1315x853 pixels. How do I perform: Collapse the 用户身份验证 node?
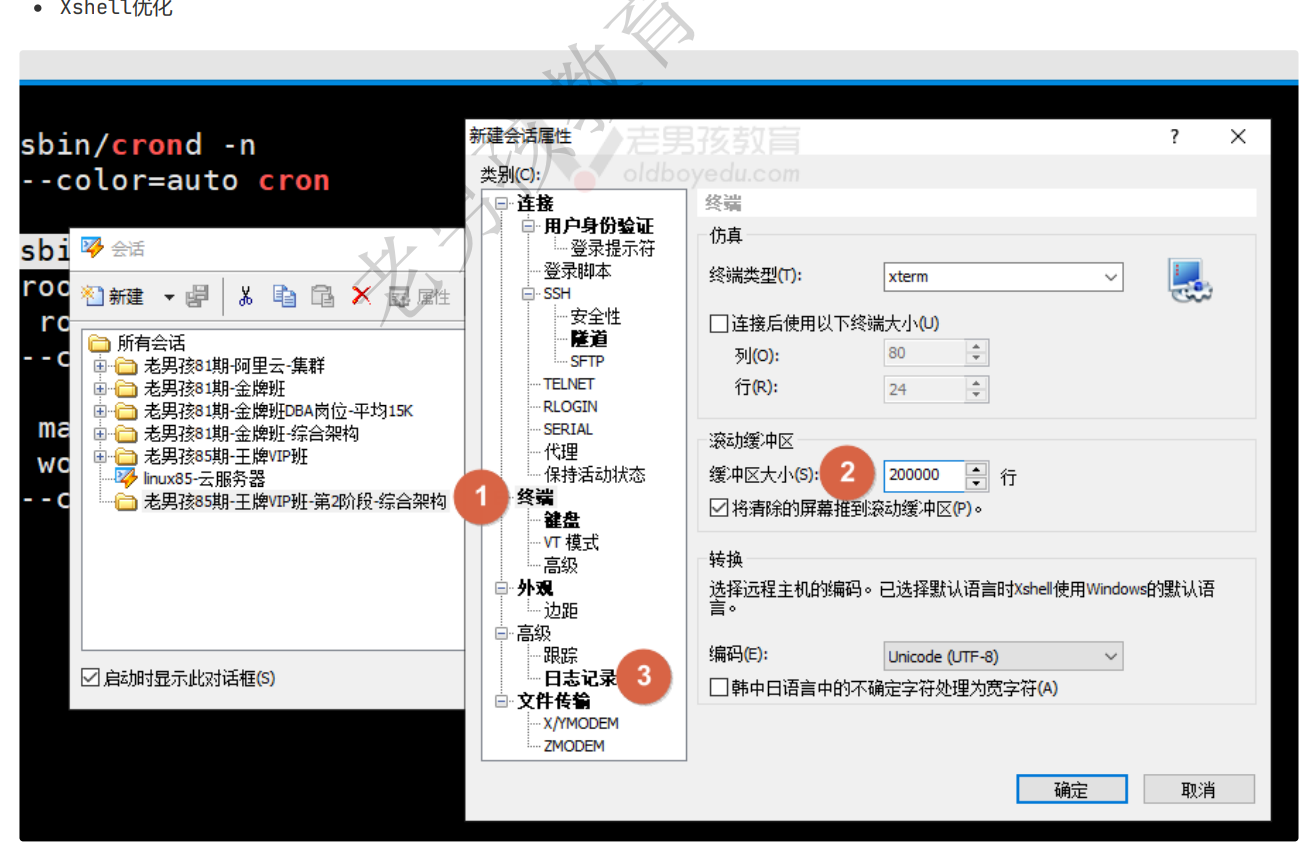[528, 226]
